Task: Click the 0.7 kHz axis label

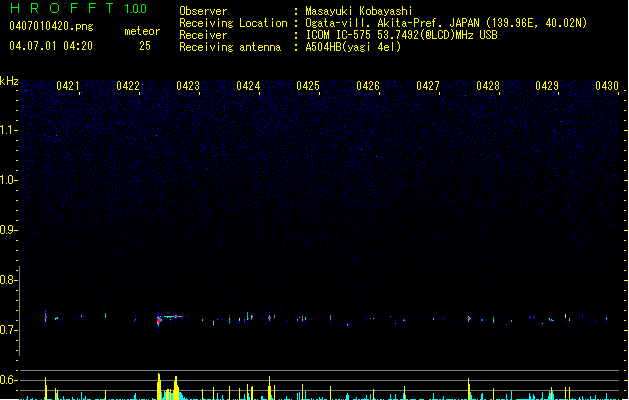Action: coord(8,330)
